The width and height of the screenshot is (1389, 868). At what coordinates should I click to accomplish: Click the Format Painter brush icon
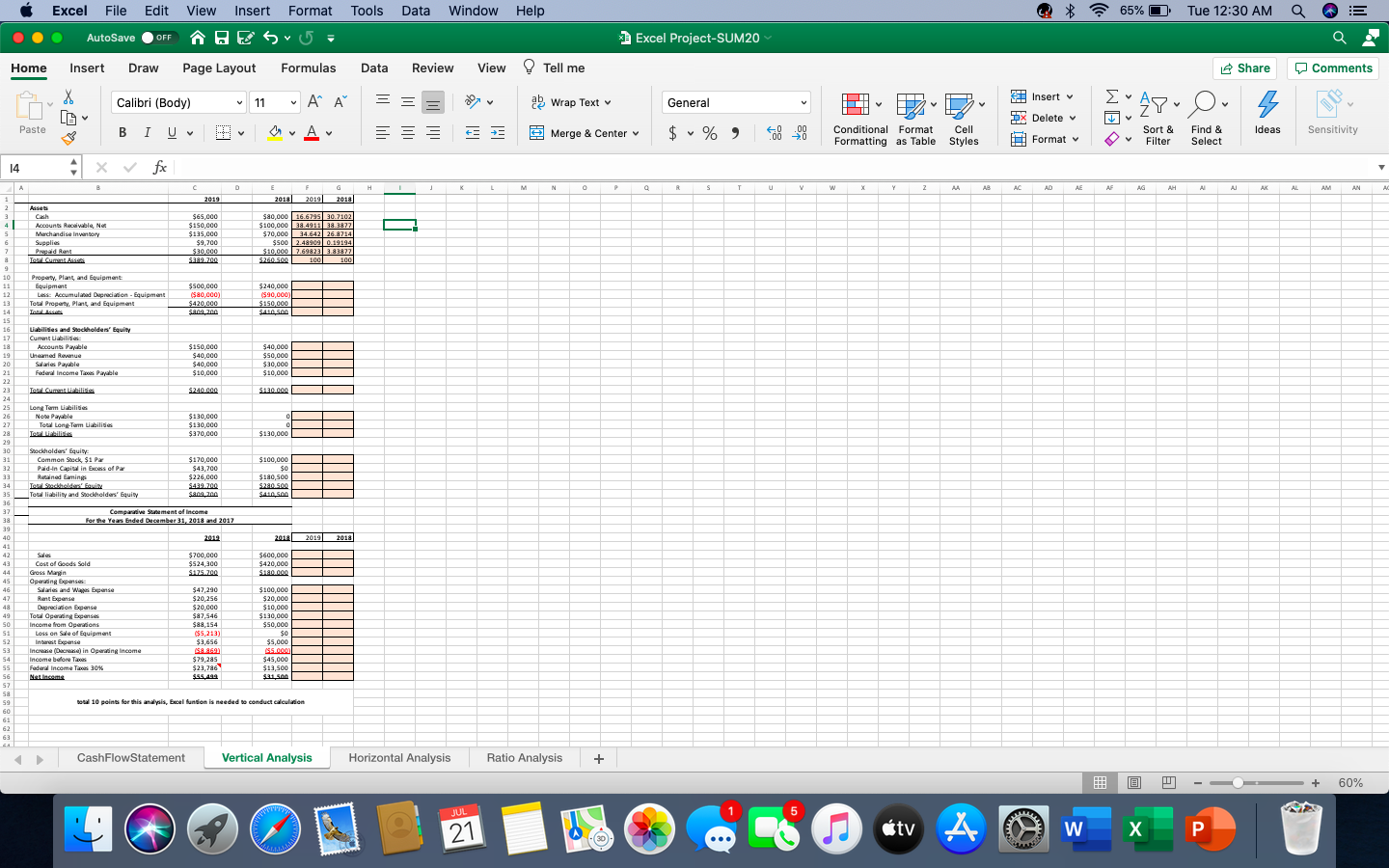tap(68, 138)
